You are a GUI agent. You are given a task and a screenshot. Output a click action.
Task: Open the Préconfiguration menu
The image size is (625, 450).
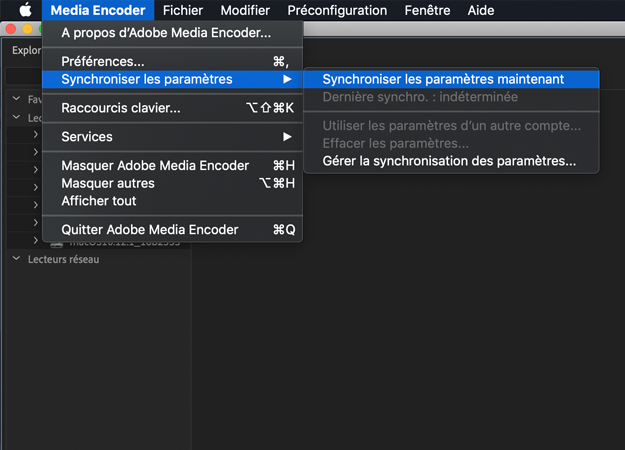337,10
